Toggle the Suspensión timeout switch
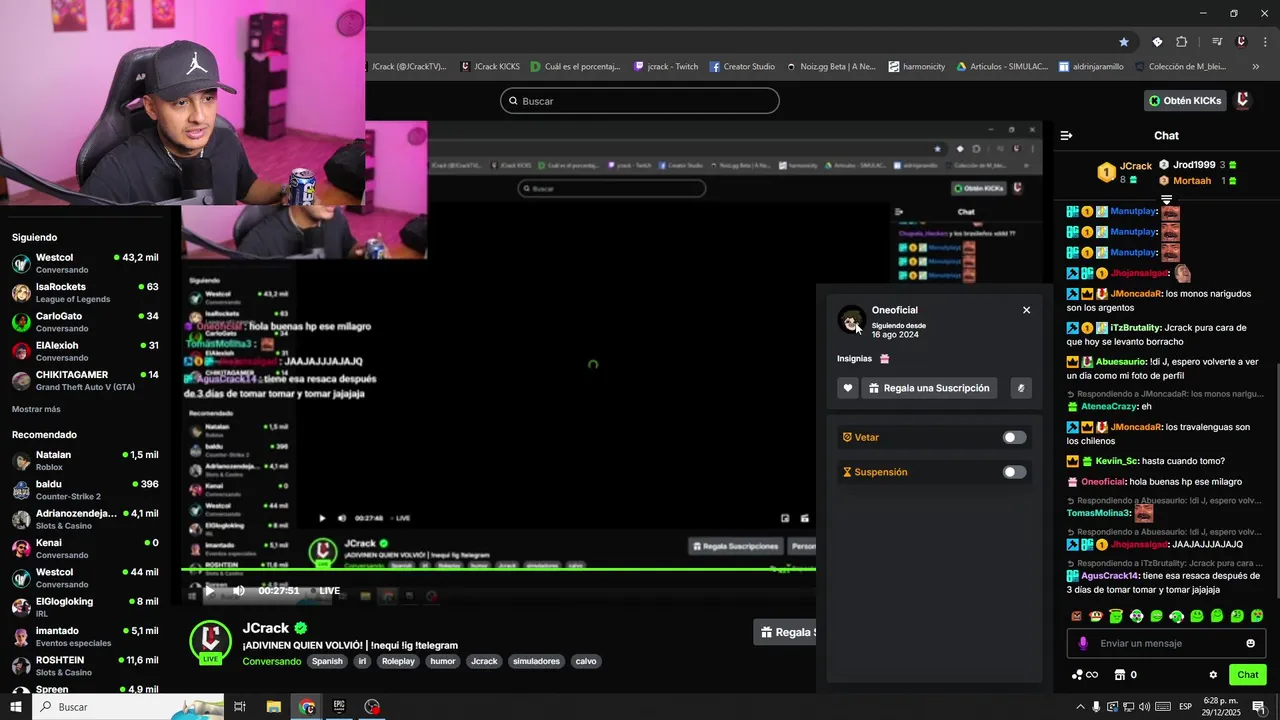1280x720 pixels. click(x=1014, y=472)
